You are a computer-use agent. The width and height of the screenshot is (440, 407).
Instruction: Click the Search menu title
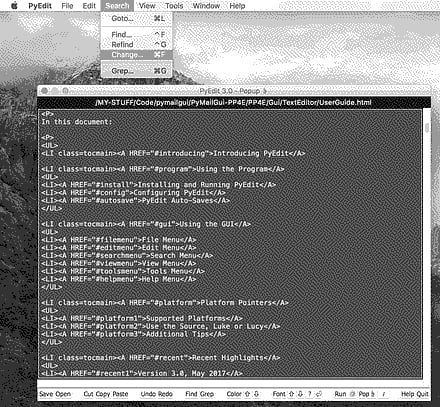(117, 6)
